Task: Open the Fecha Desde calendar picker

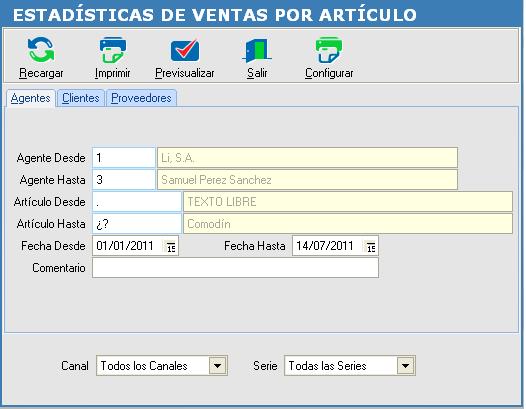Action: [171, 247]
